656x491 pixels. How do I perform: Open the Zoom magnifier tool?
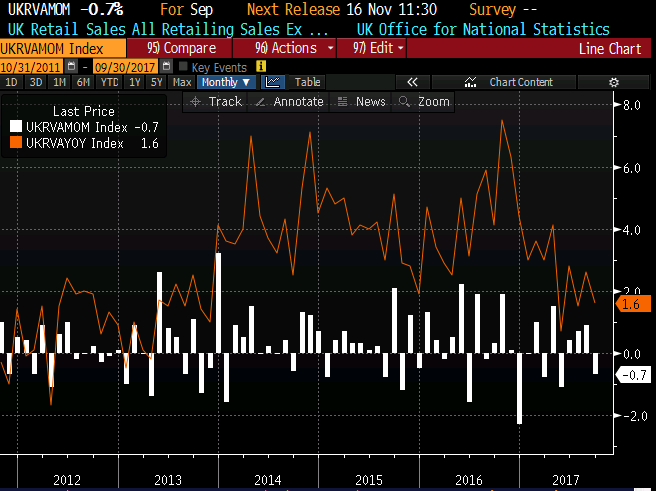click(x=425, y=102)
